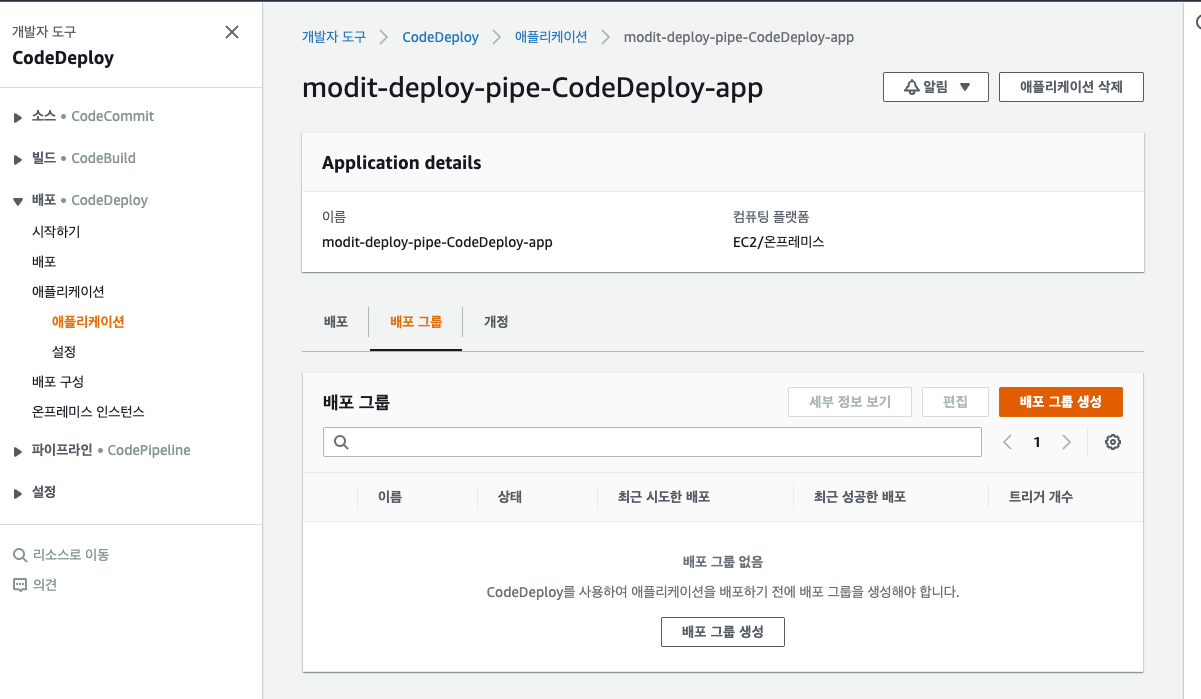Click the 최근 성공한 배포 column header
The height and width of the screenshot is (699, 1201).
tap(860, 497)
